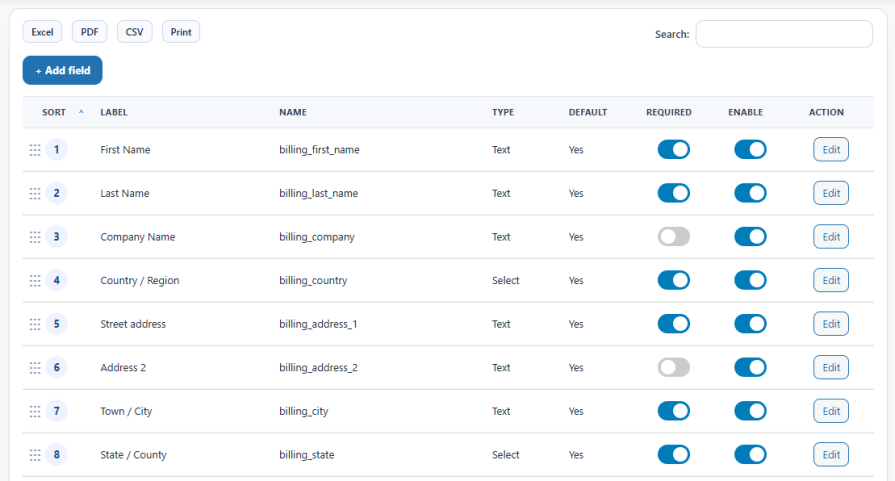
Task: Sort table by TYPE column header
Action: point(503,112)
